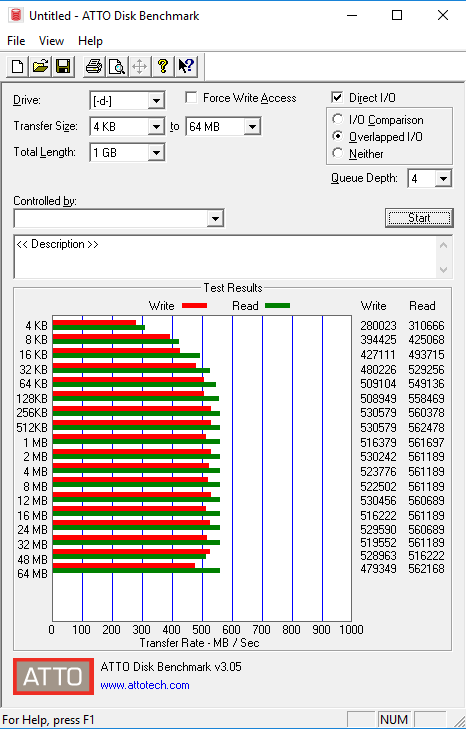This screenshot has height=729, width=466.
Task: Maximize the ATTO Disk Benchmark window
Action: [x=397, y=15]
